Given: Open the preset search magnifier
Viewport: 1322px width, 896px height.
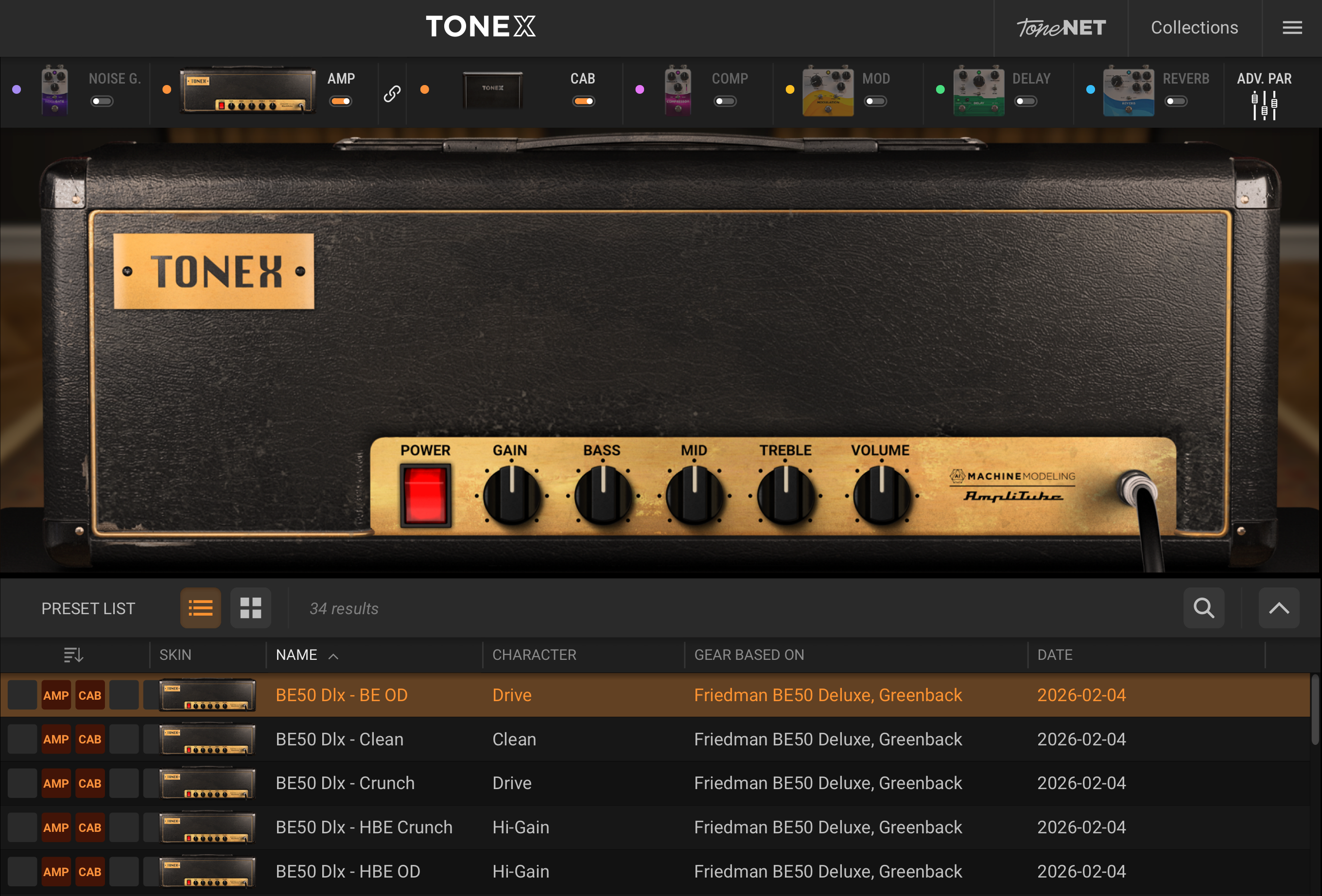Looking at the screenshot, I should 1204,608.
